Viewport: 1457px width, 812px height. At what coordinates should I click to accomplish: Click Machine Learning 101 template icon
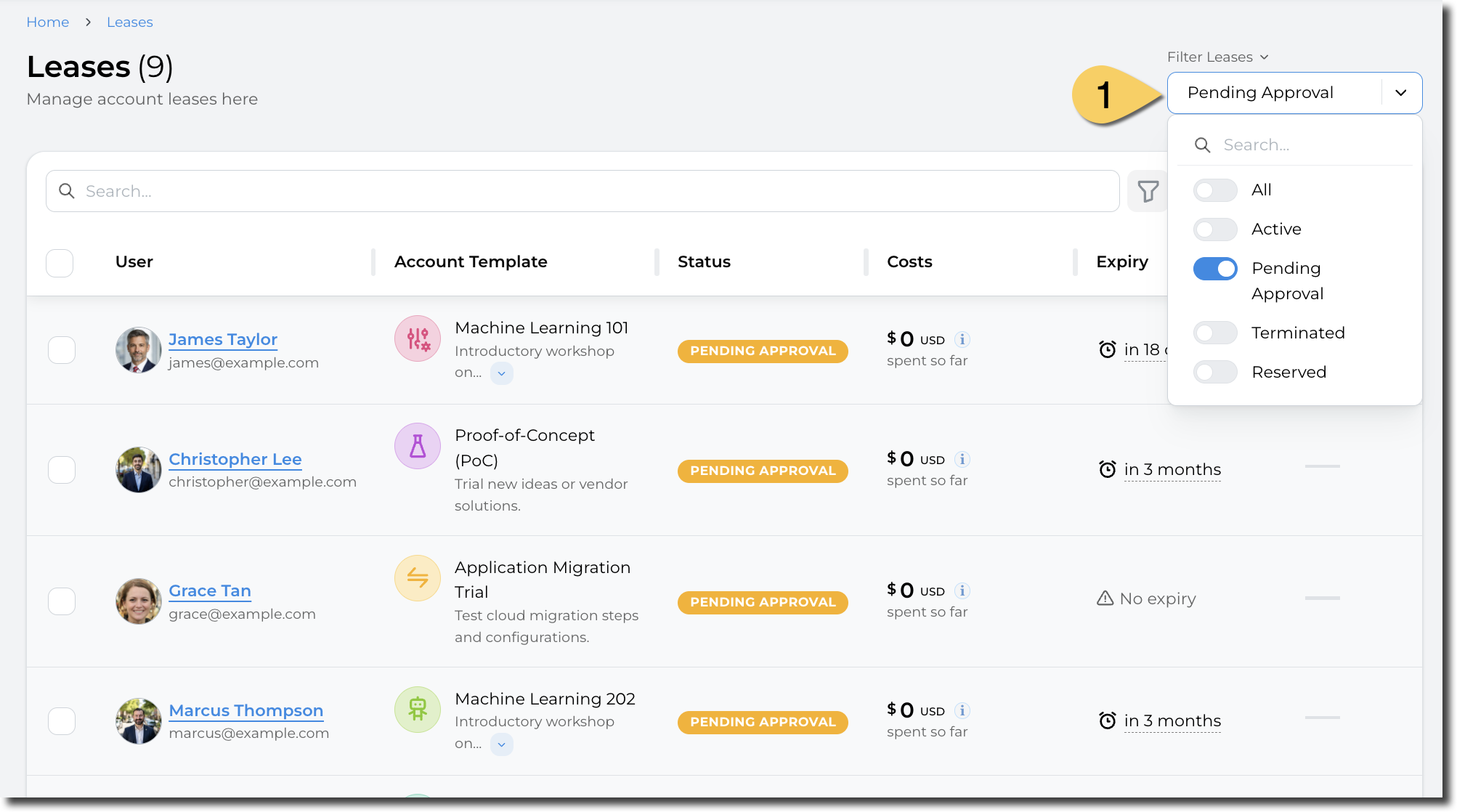point(418,338)
